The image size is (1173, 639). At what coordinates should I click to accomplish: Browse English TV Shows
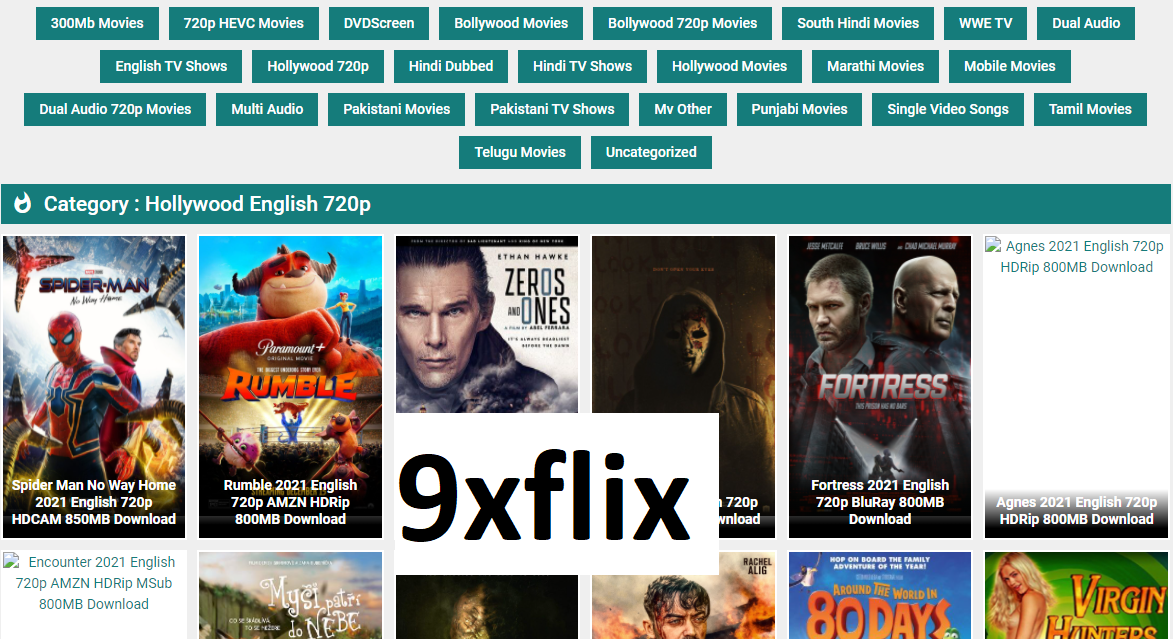point(171,66)
